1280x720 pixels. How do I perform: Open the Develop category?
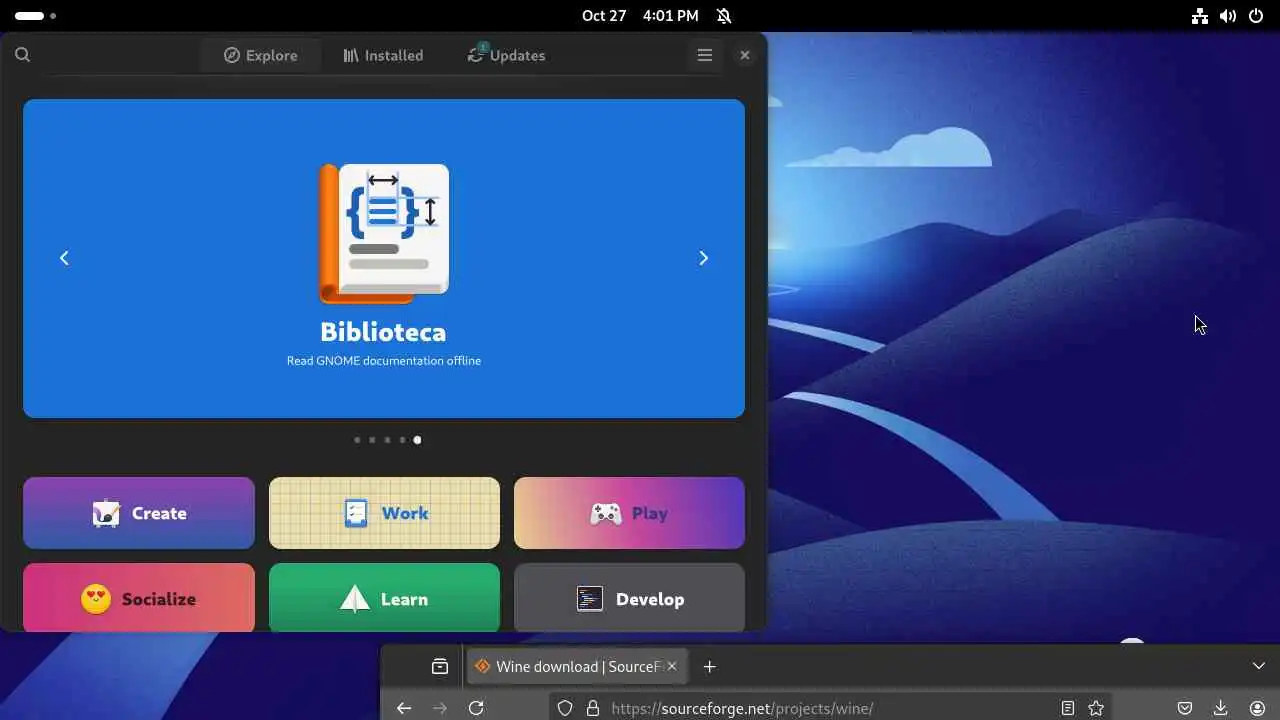629,598
